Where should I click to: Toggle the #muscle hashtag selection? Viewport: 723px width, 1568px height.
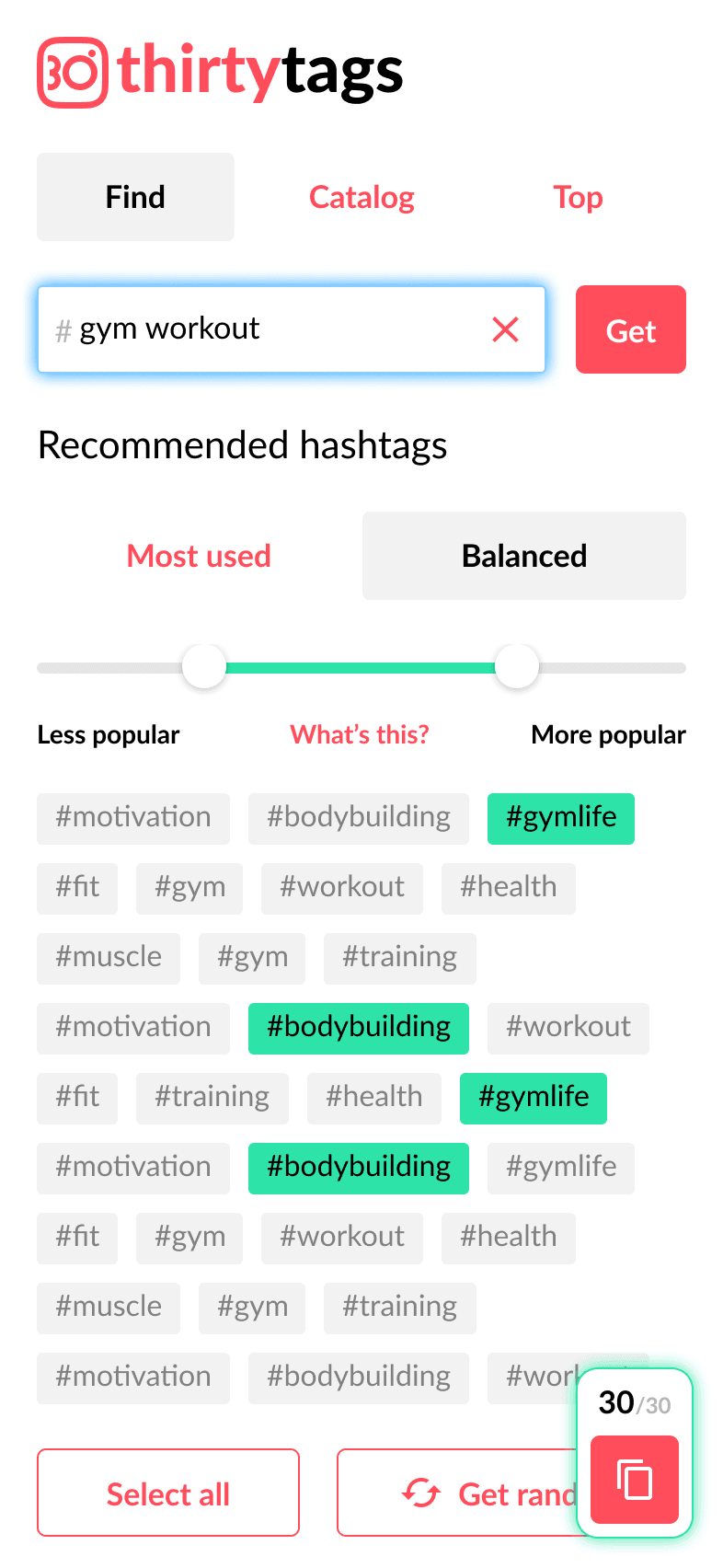tap(108, 957)
